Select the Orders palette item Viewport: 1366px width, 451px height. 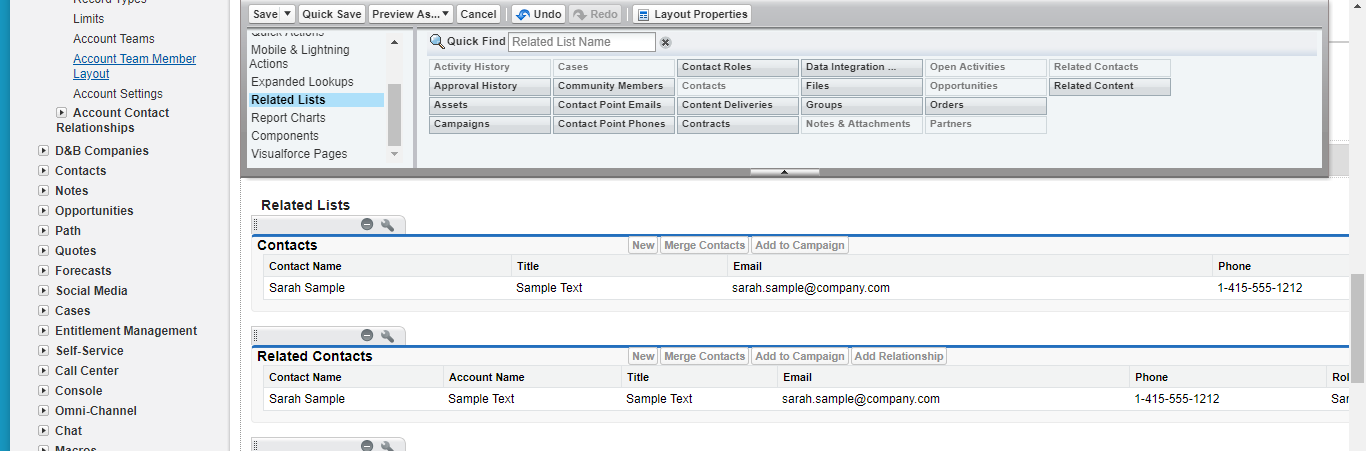pyautogui.click(x=986, y=105)
